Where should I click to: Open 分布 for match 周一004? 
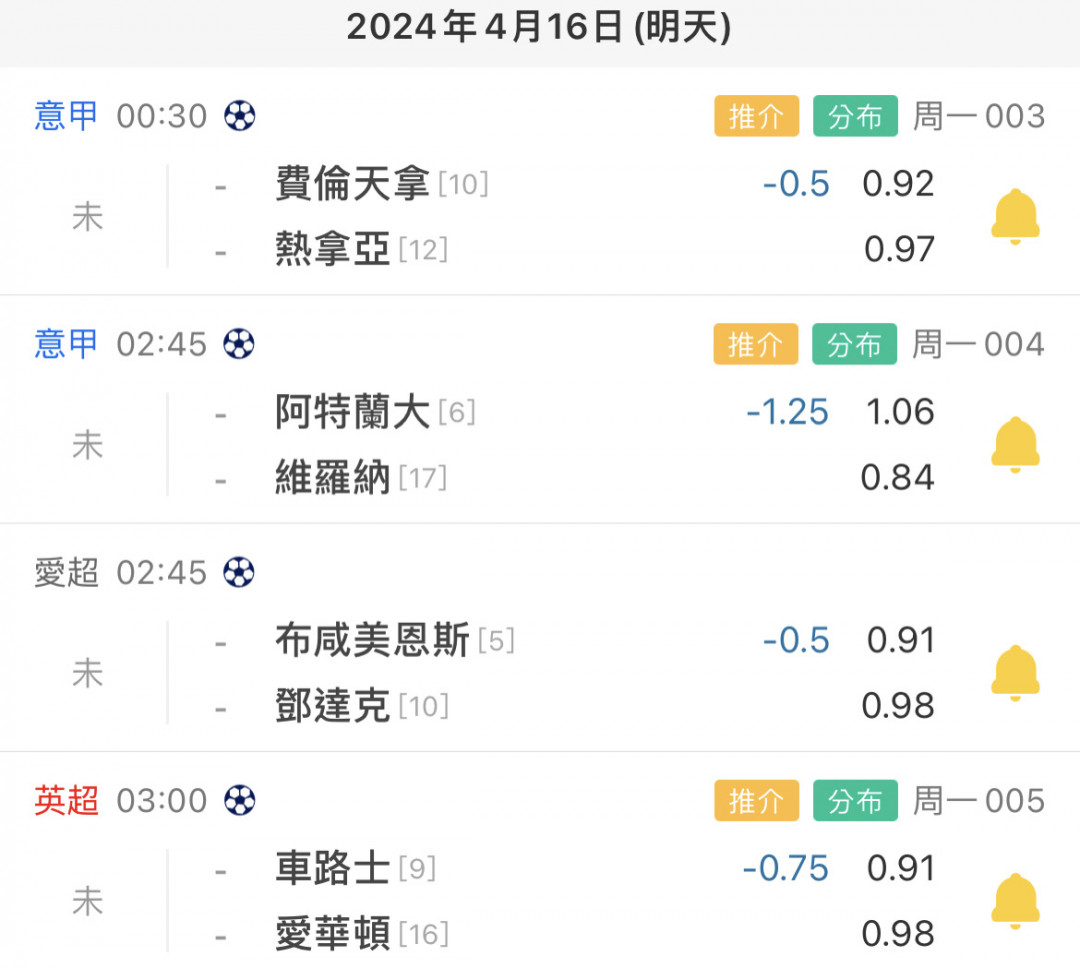click(x=855, y=344)
